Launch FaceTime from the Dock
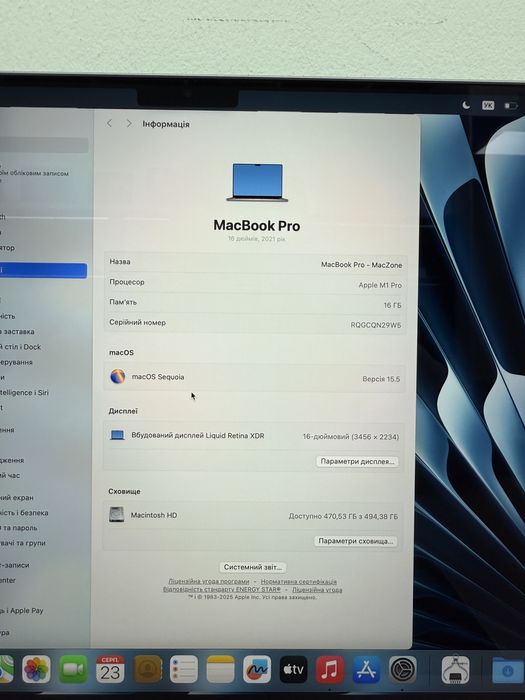Viewport: 525px width, 700px height. pyautogui.click(x=73, y=669)
